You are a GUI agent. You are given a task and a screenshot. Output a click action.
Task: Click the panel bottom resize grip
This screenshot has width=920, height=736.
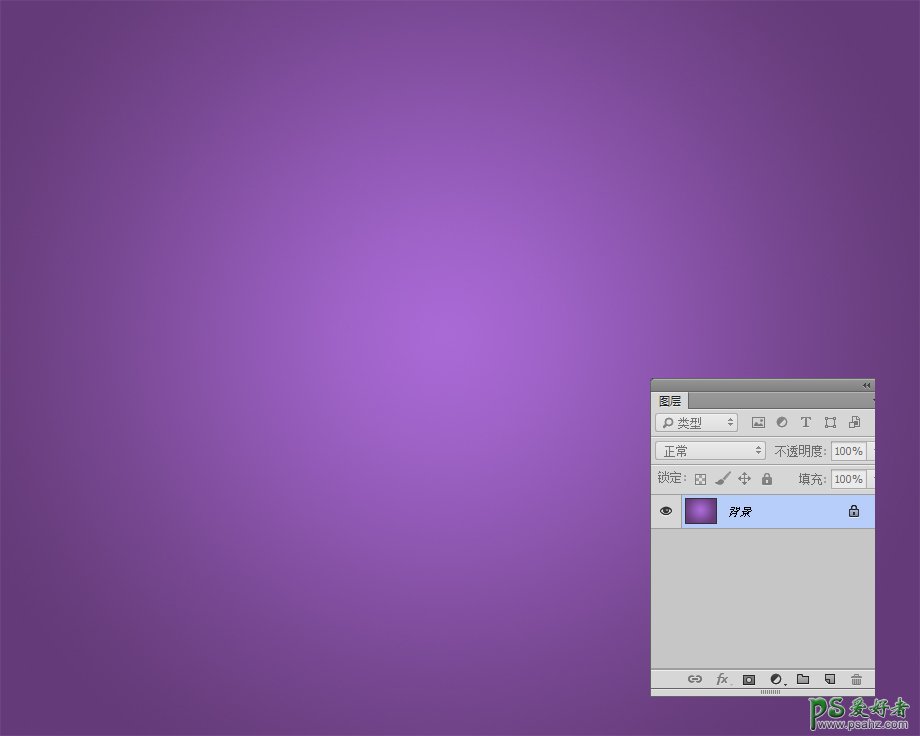click(x=770, y=692)
